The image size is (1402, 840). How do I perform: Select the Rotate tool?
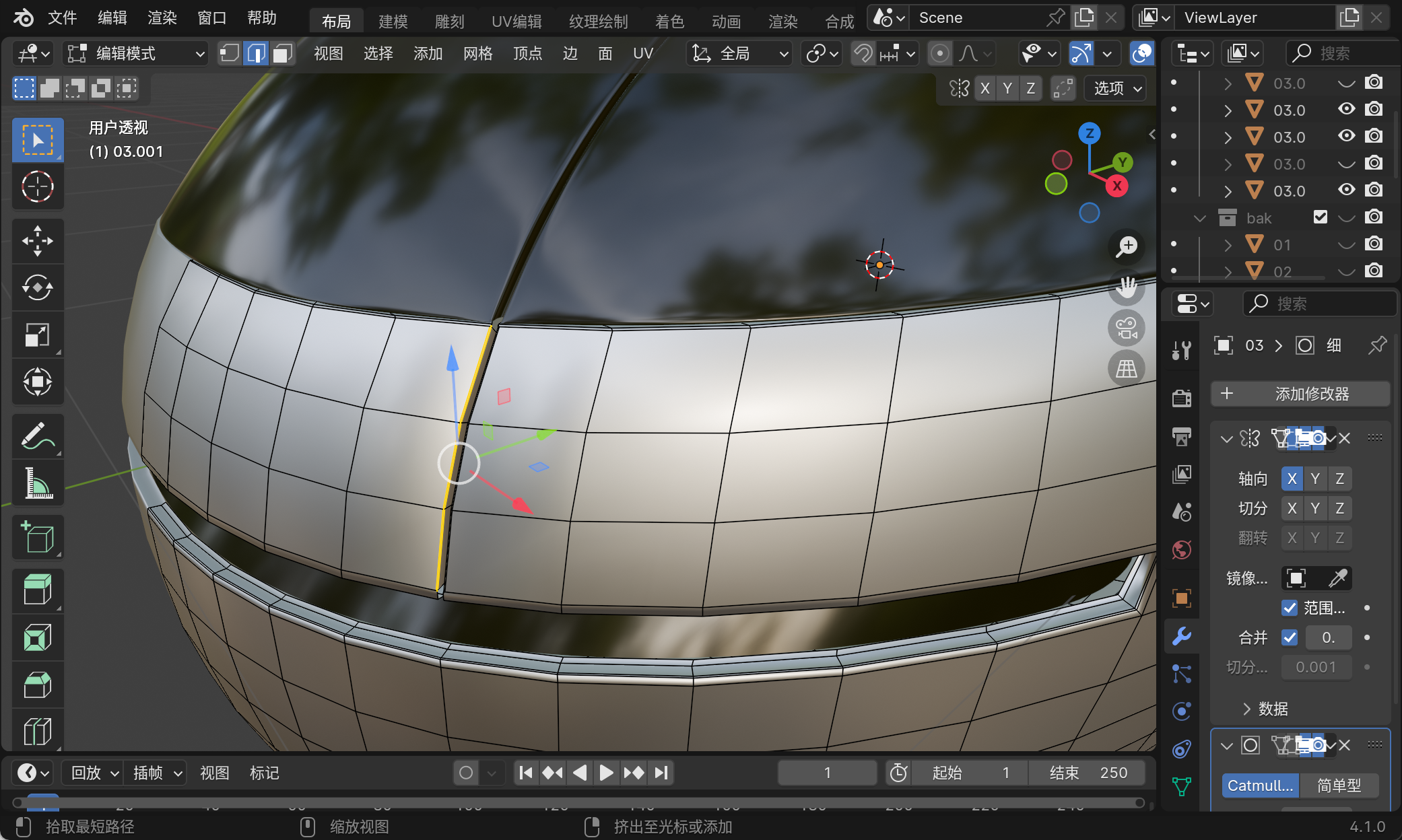coord(38,287)
